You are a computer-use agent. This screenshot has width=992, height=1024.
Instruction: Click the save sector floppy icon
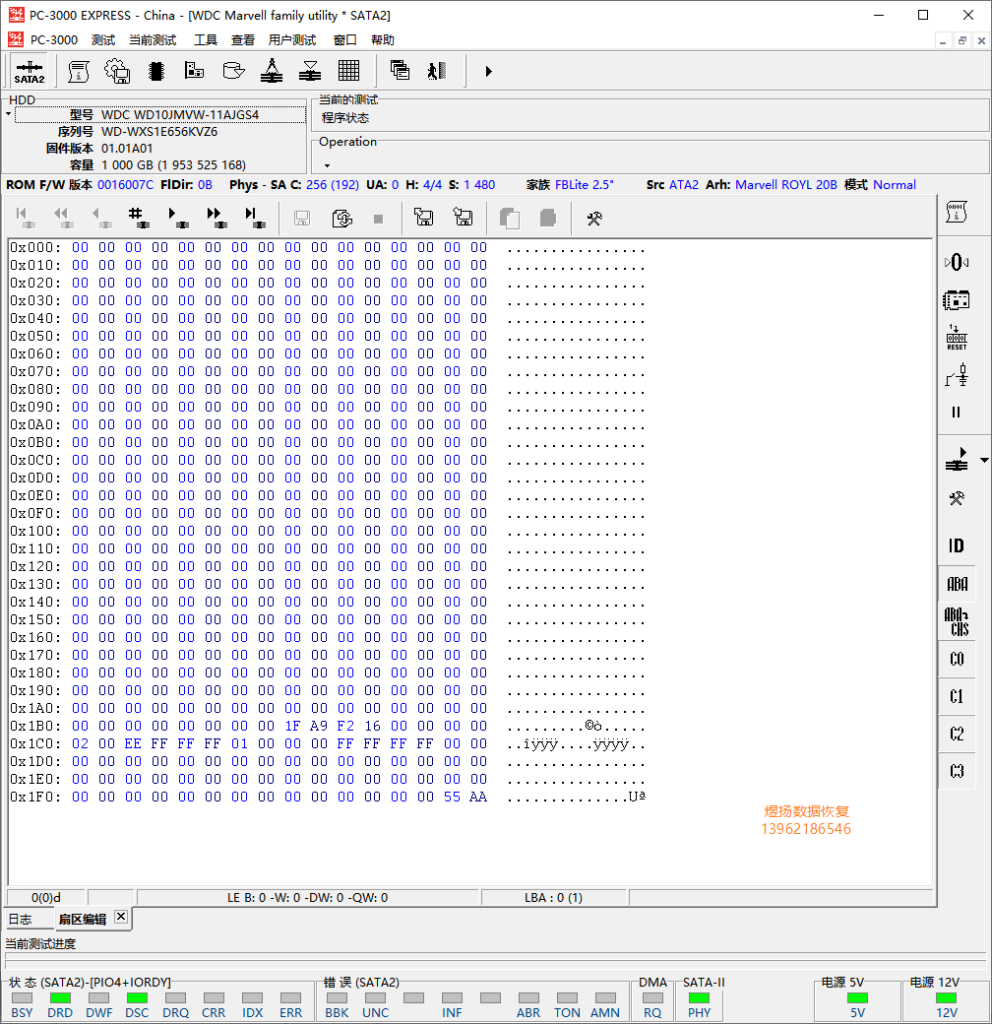coord(302,218)
